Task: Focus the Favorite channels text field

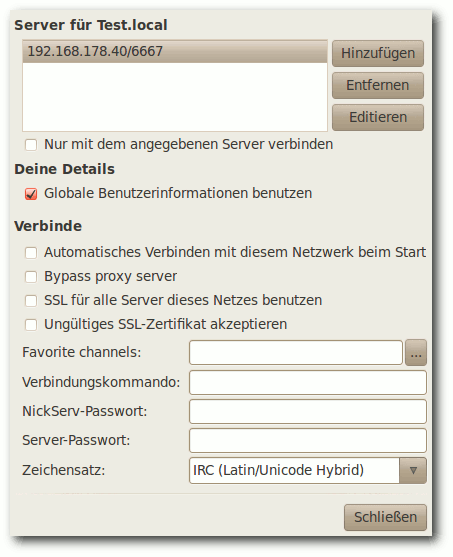Action: click(x=296, y=353)
